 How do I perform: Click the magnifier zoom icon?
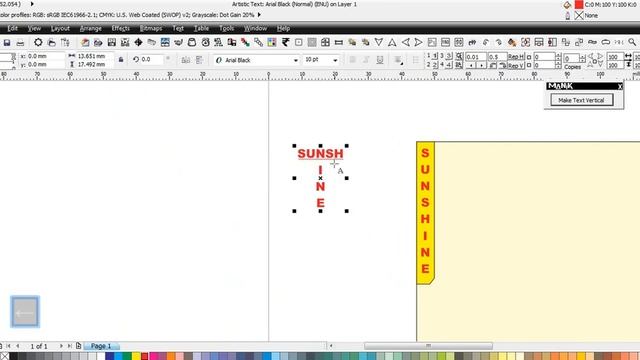(632, 42)
